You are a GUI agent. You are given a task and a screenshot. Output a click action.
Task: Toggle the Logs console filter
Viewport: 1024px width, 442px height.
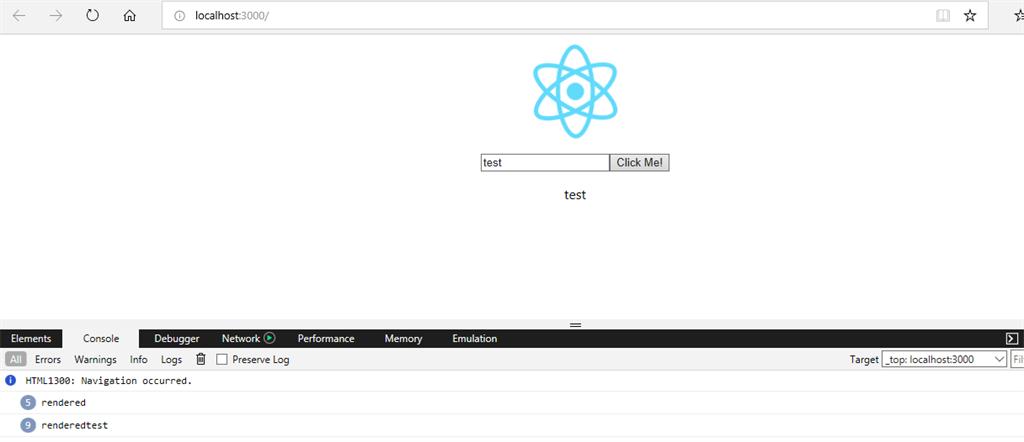coord(172,360)
